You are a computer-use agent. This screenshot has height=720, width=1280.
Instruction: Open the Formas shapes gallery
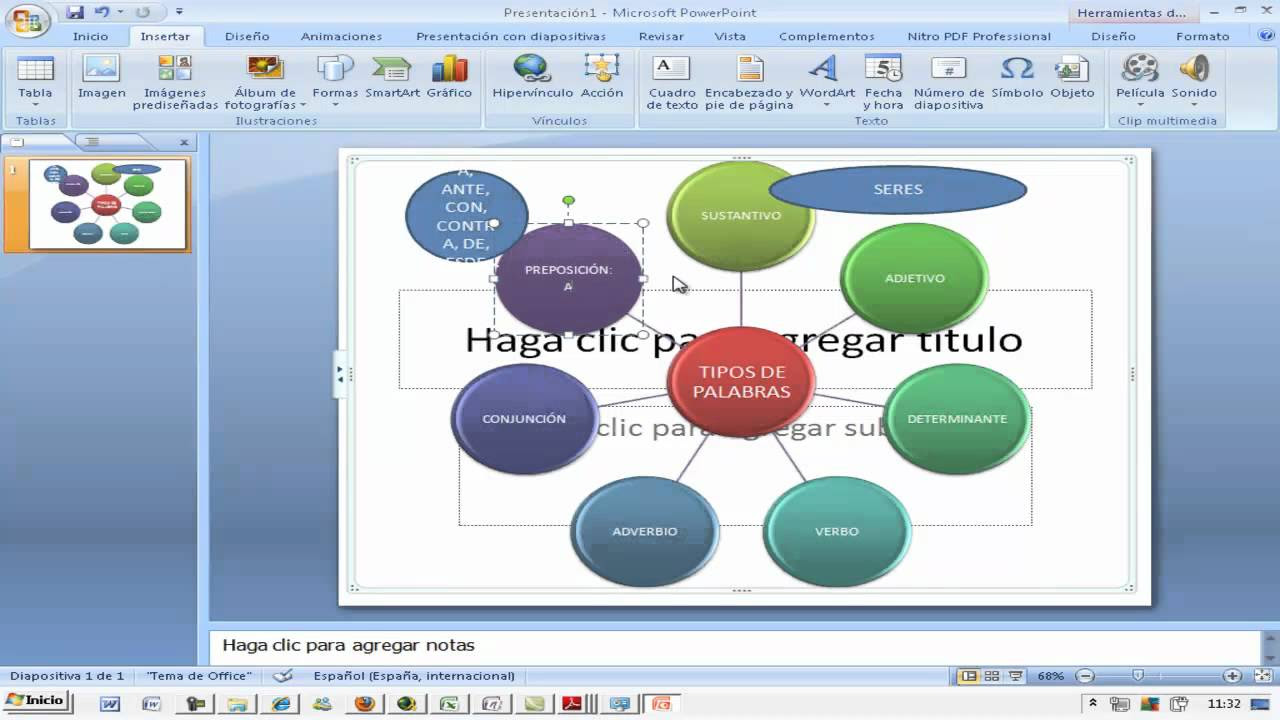335,80
